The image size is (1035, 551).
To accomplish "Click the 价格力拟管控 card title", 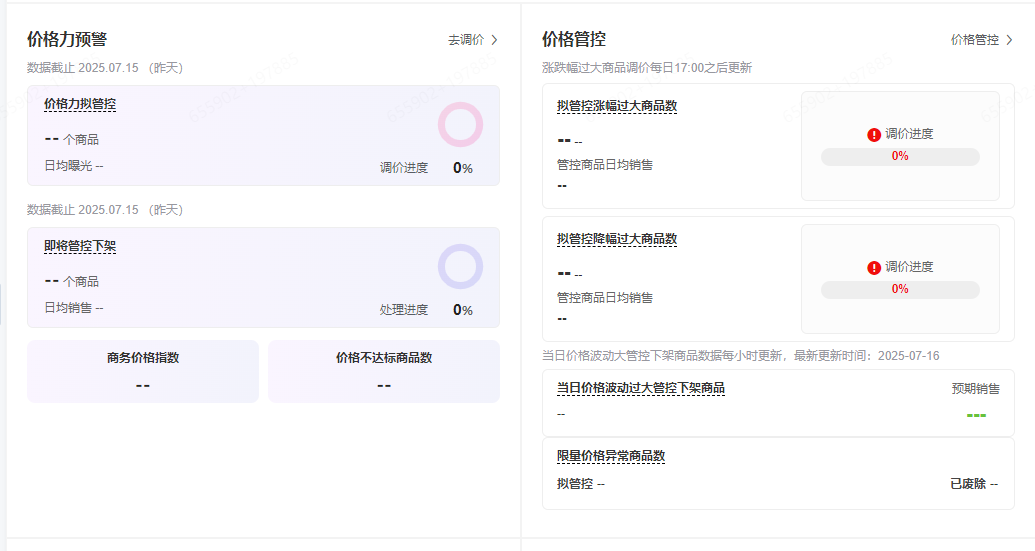I will pos(80,104).
